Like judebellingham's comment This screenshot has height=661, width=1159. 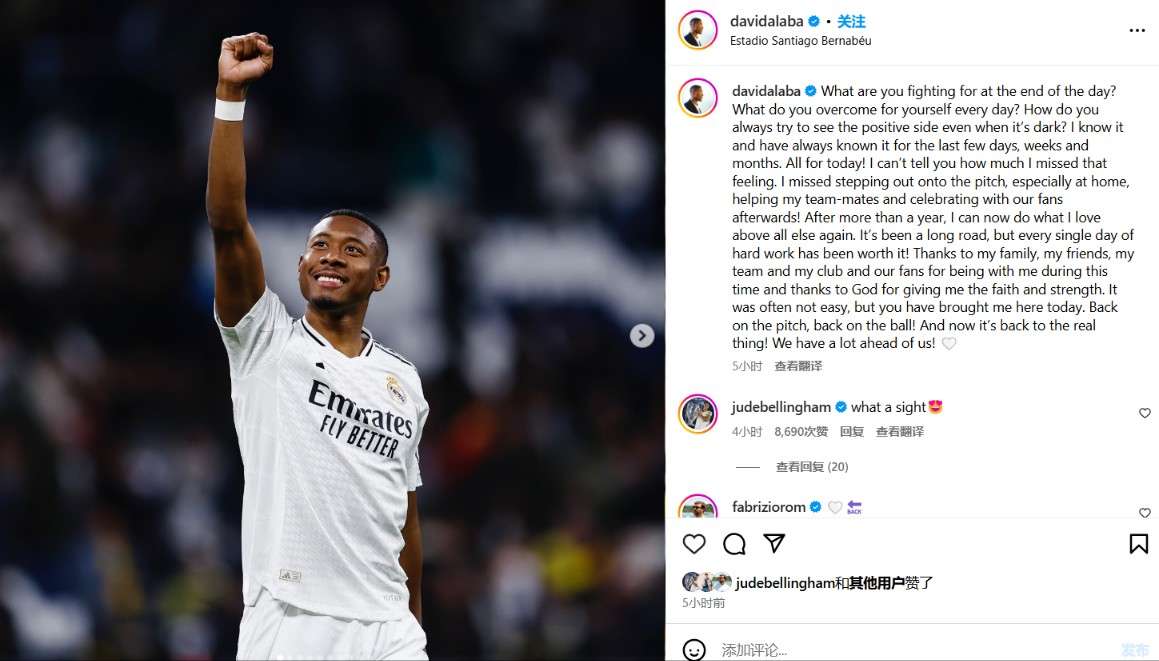click(x=1144, y=413)
